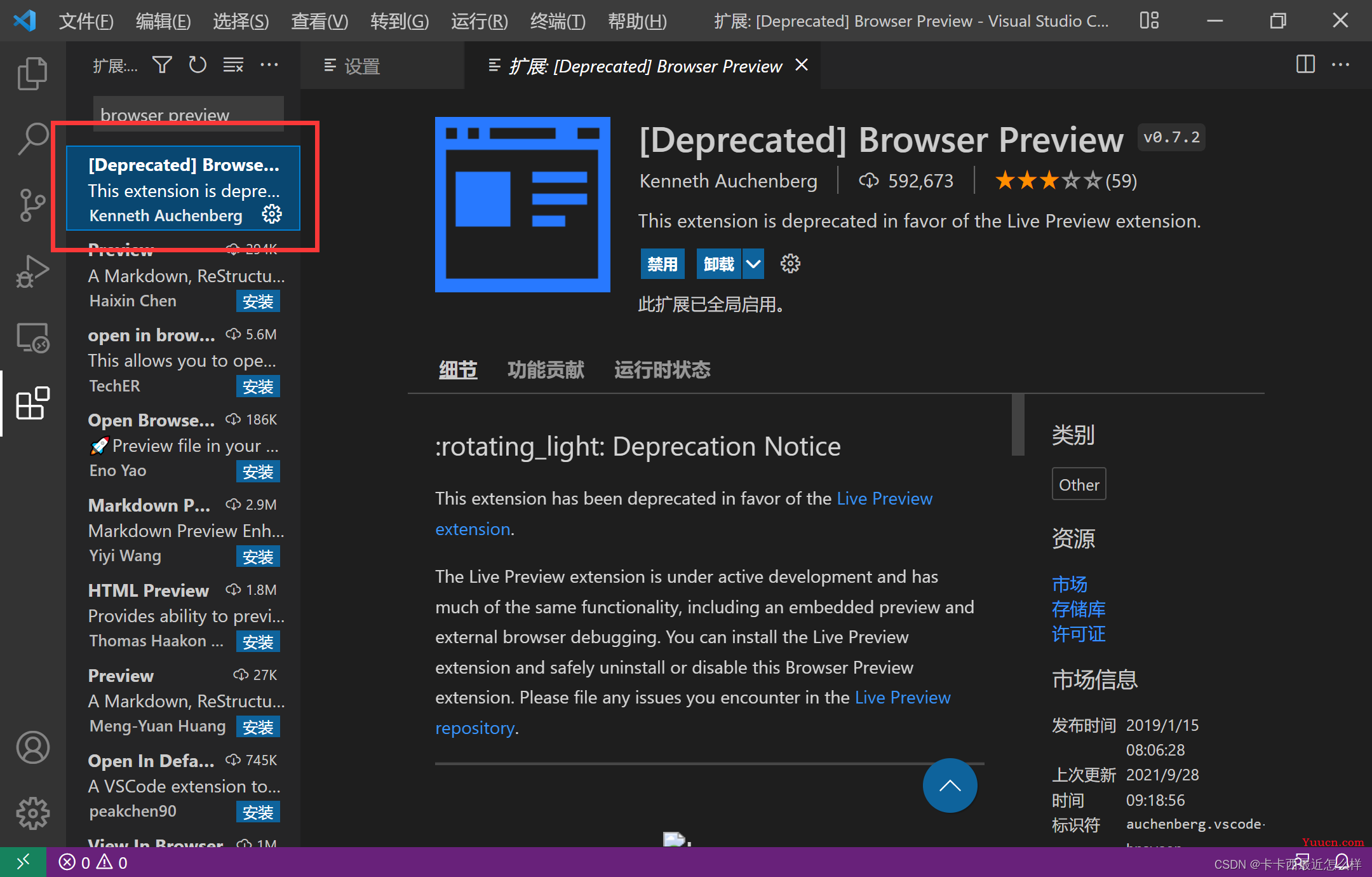The width and height of the screenshot is (1372, 877).
Task: Open the Extensions view icon
Action: (32, 403)
